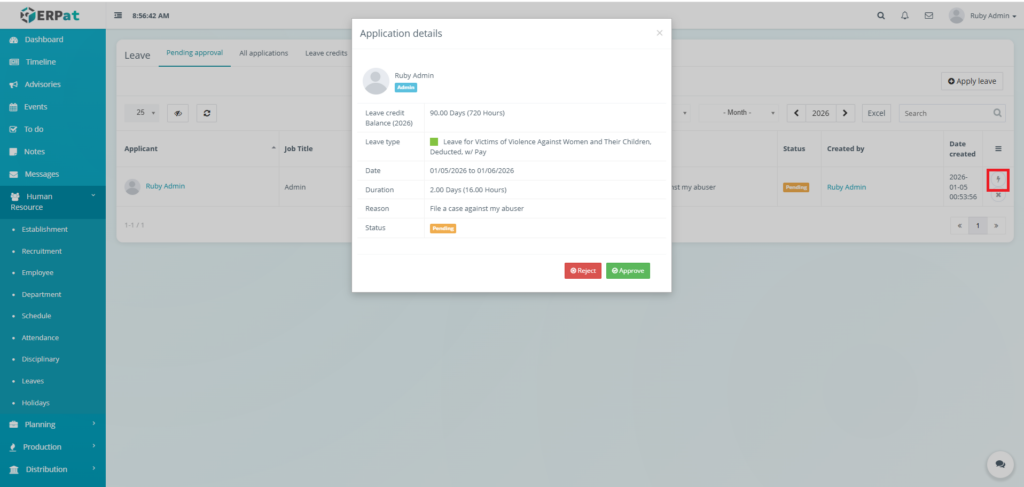Switch to the Leave credits tab
Viewport: 1024px width, 487px height.
[x=326, y=53]
